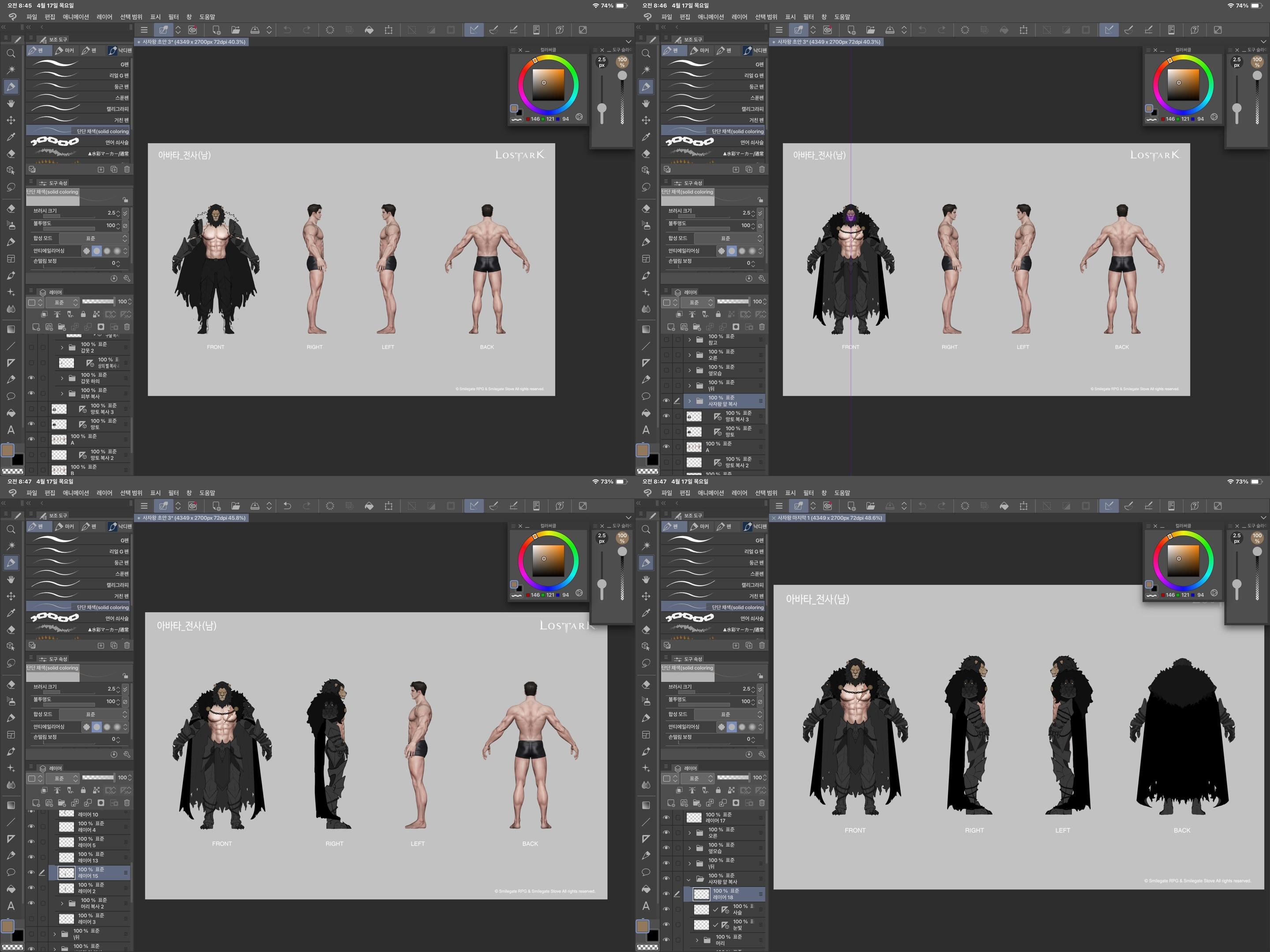Toggle visibility eye of 사자왕 앞 복사 in 8:46 screenshot
1270x952 pixels.
pyautogui.click(x=666, y=401)
